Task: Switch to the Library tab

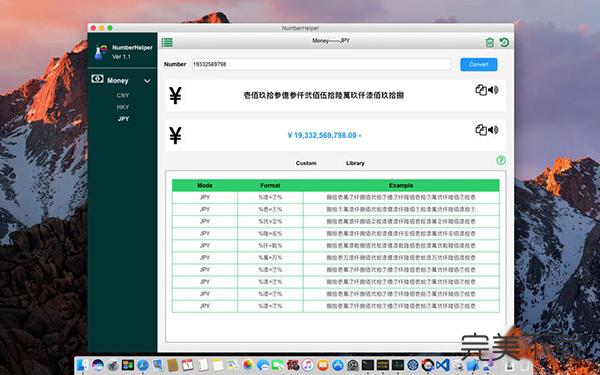Action: point(355,163)
